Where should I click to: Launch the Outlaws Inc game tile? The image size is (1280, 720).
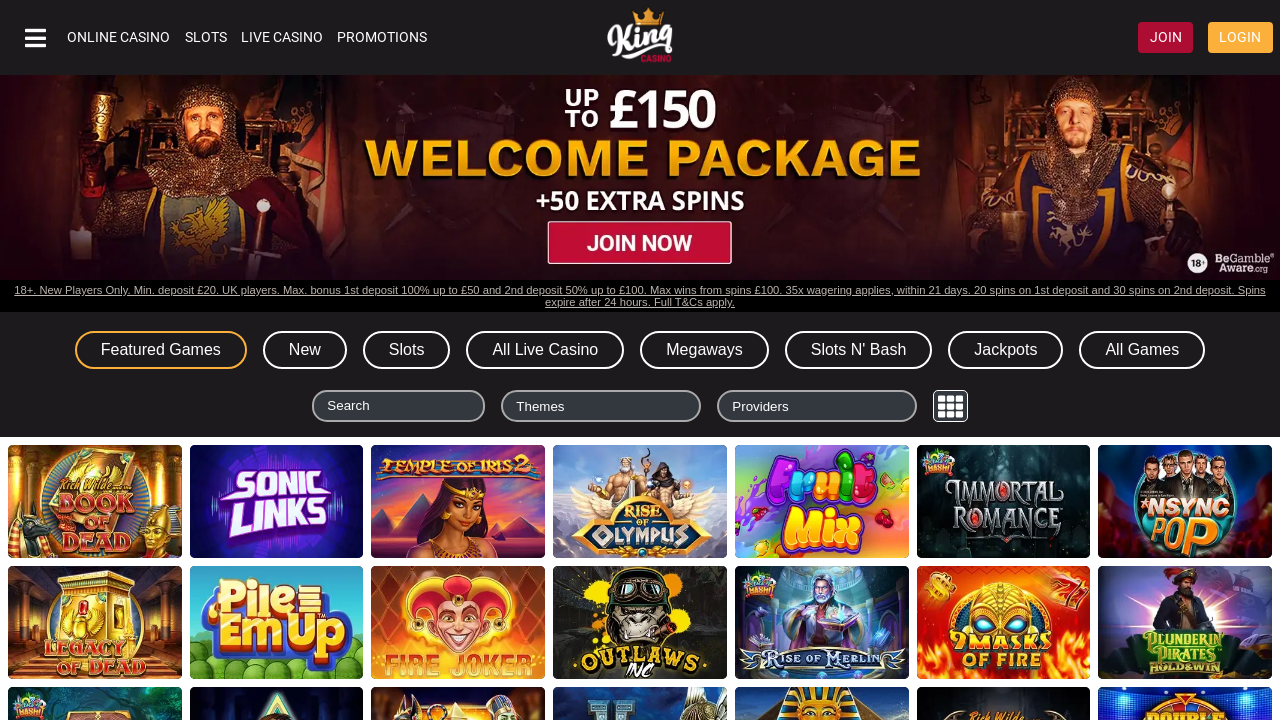point(640,622)
